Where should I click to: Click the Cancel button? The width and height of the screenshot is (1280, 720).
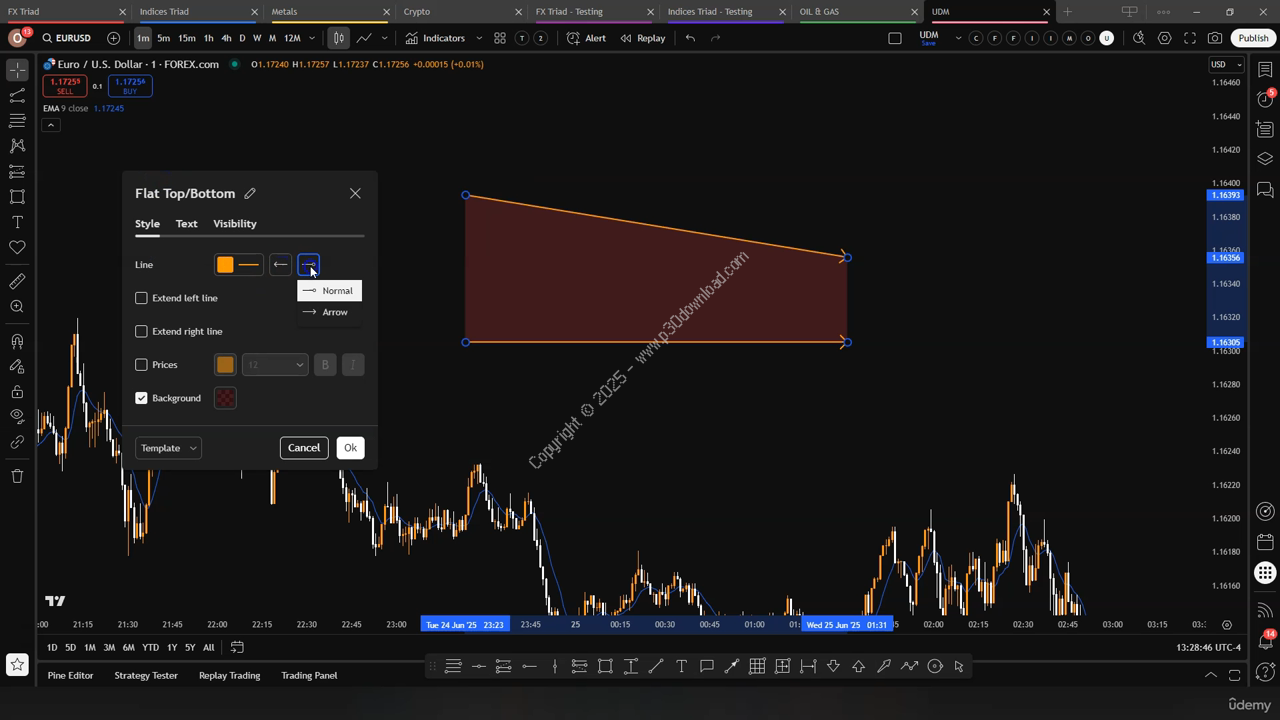pyautogui.click(x=303, y=448)
